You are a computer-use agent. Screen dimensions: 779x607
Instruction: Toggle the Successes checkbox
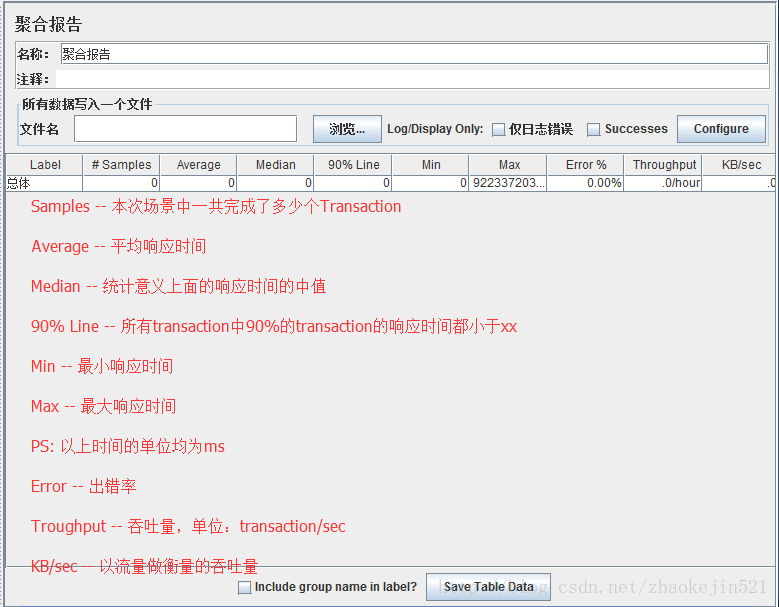pyautogui.click(x=593, y=130)
